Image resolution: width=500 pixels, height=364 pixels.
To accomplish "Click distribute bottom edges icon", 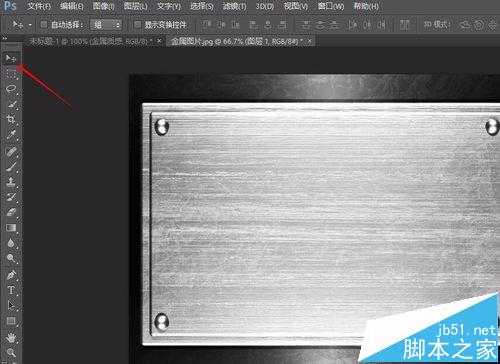I will point(334,24).
